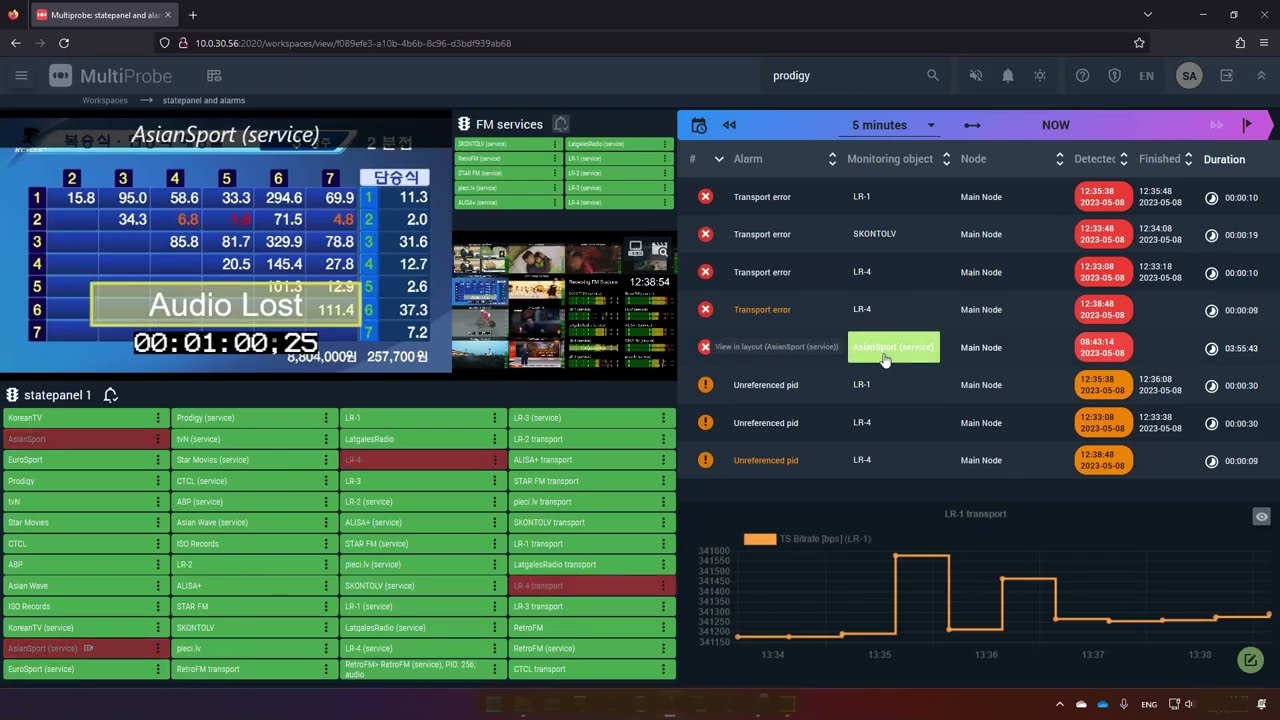Open three-dot menu of KoreanTV tile

click(157, 418)
